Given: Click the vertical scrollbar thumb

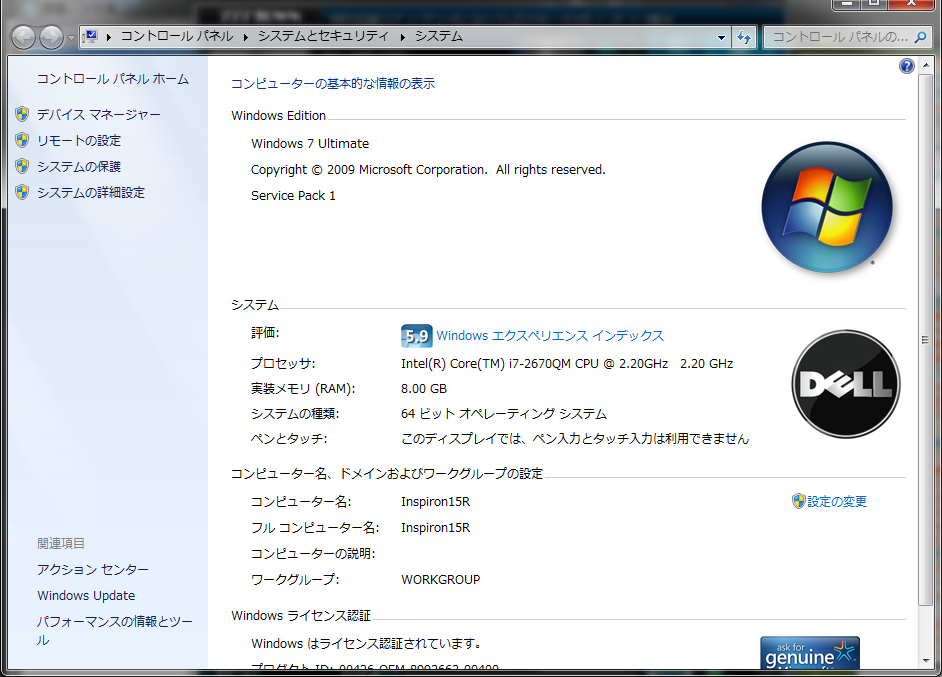Looking at the screenshot, I should coord(925,339).
